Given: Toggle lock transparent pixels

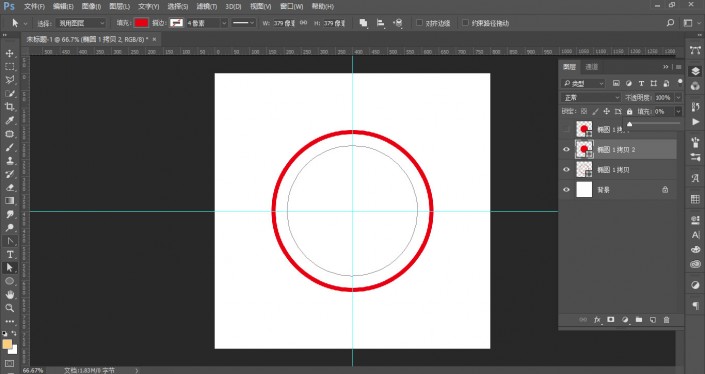Looking at the screenshot, I should 584,111.
